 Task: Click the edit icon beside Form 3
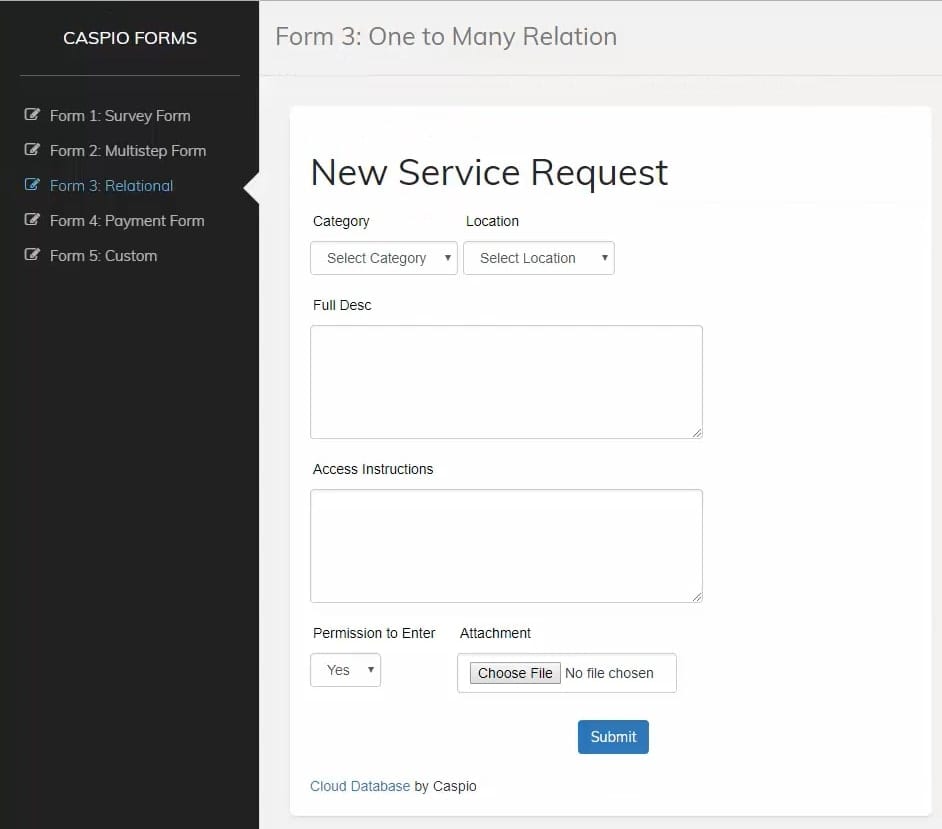pos(32,185)
